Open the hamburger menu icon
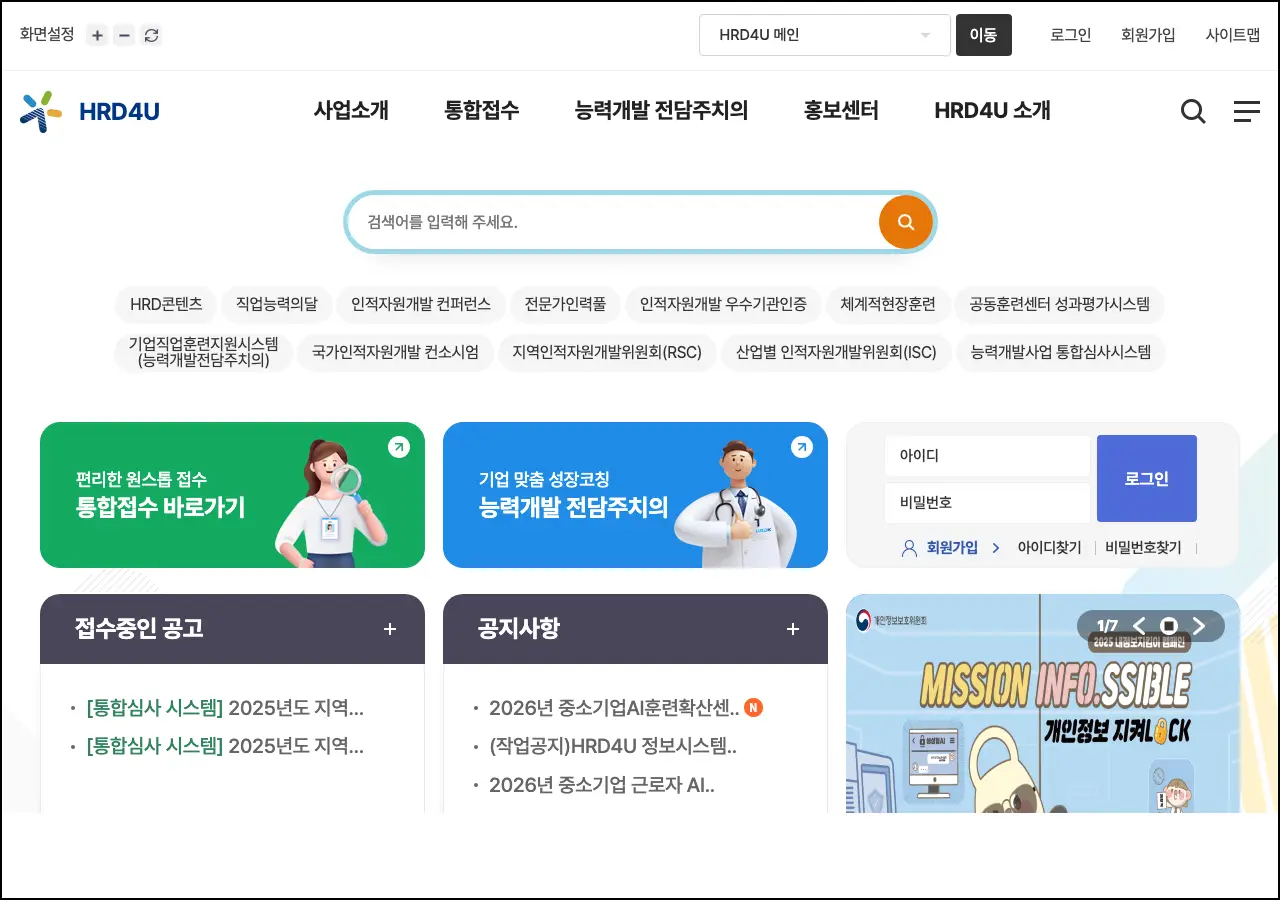Viewport: 1280px width, 900px height. (x=1247, y=111)
